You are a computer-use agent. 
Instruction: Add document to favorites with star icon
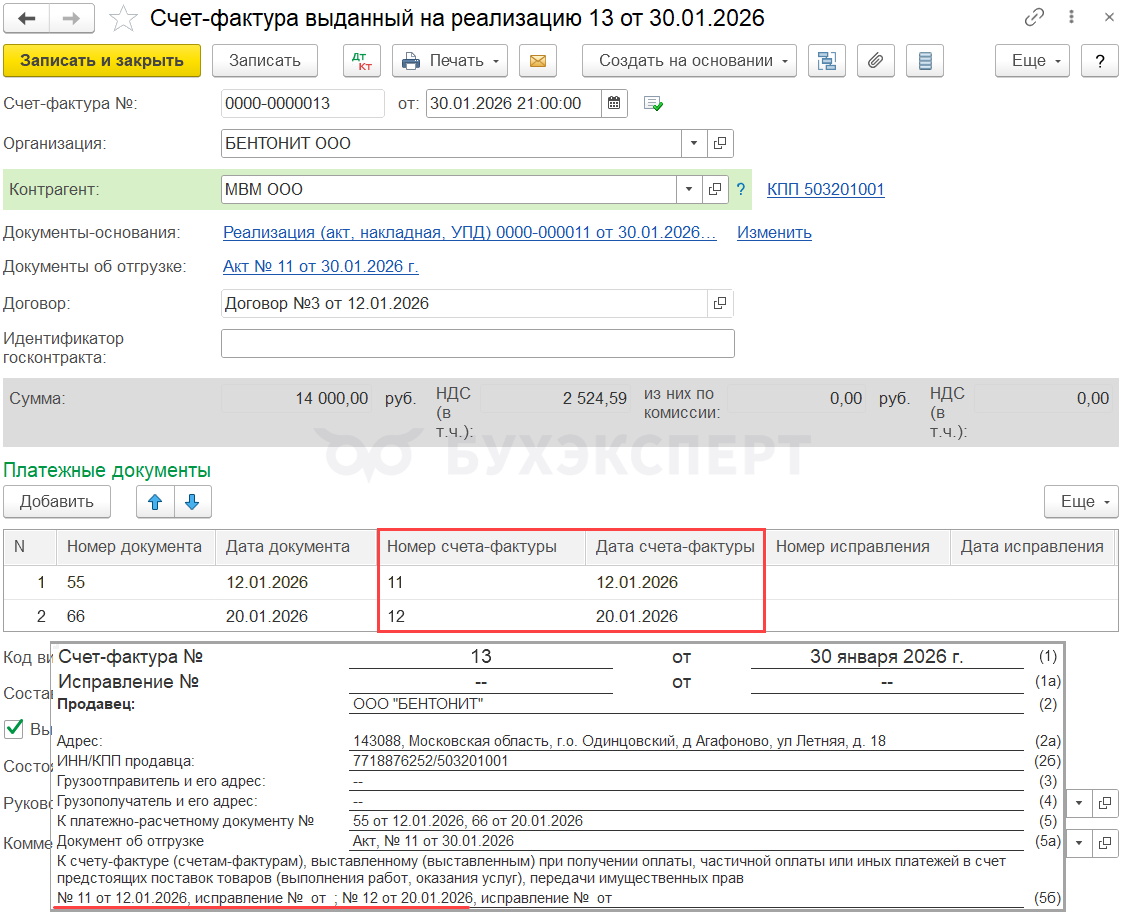point(122,18)
